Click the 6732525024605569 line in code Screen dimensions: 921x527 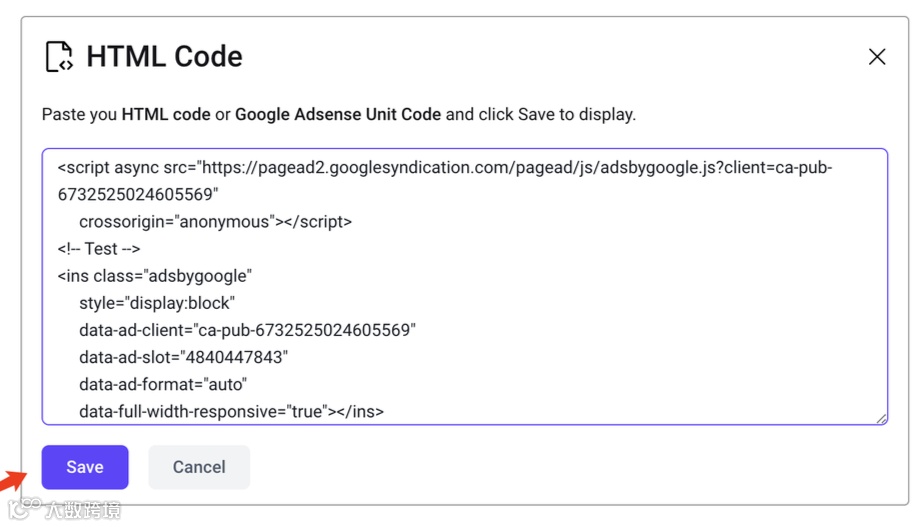138,195
